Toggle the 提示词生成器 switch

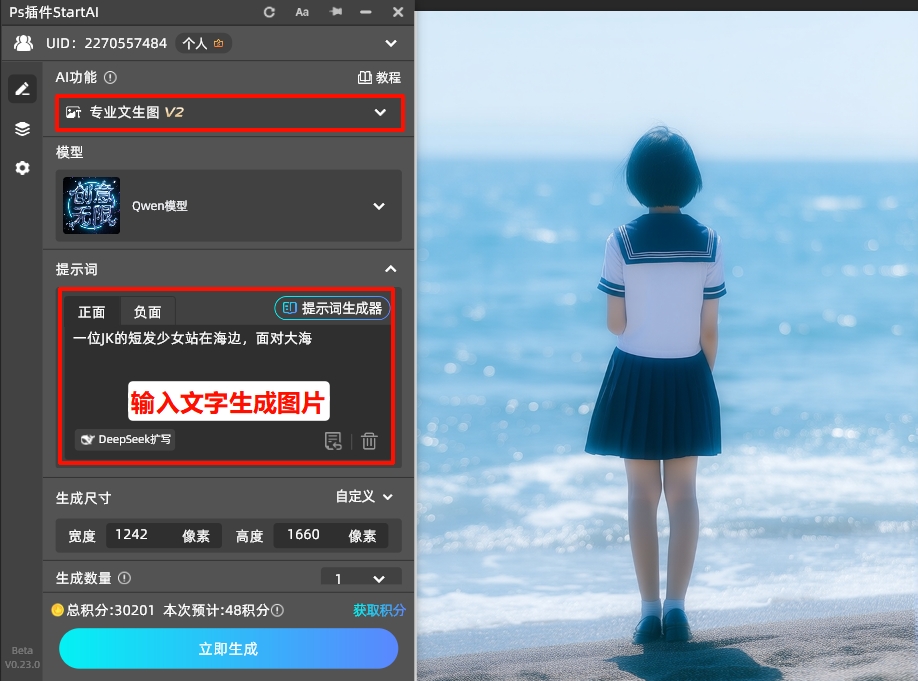(x=332, y=308)
